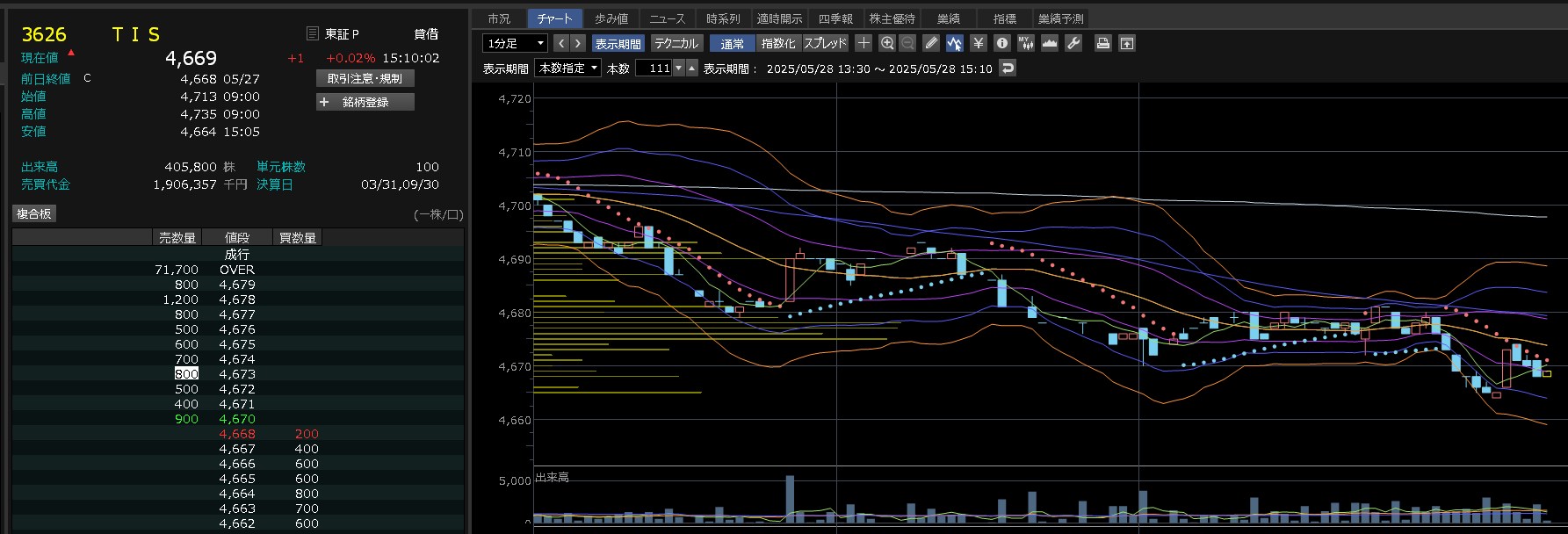
Task: Click the pop-out window icon
Action: coord(1127,43)
